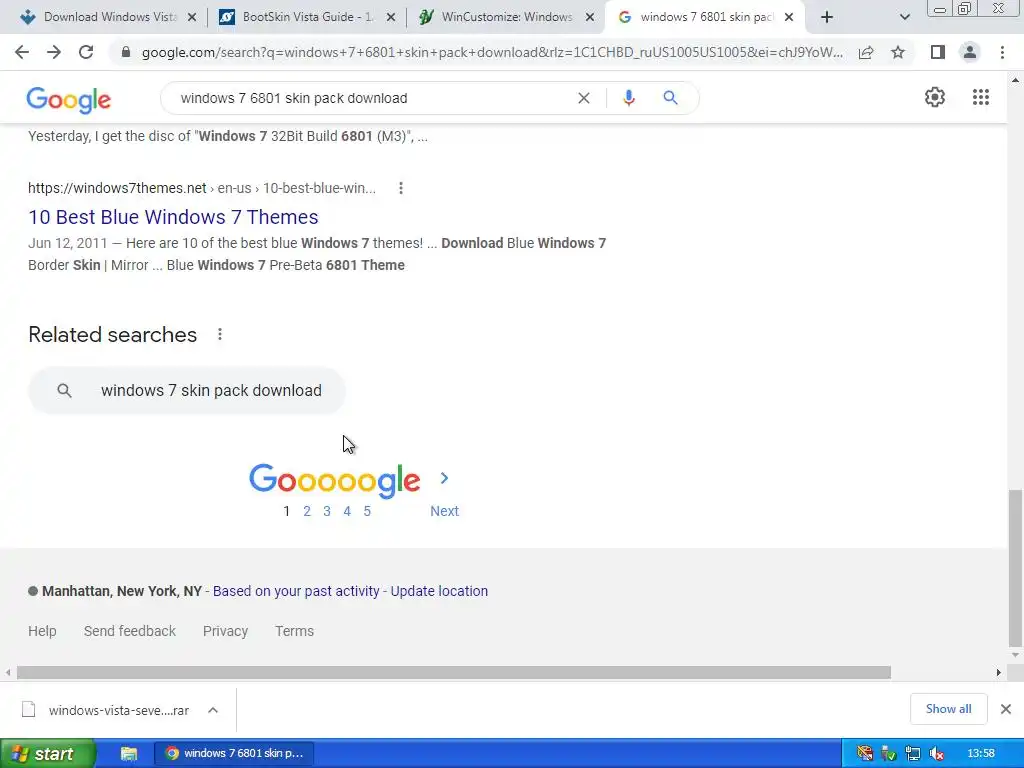This screenshot has height=768, width=1024.
Task: Go to results page 2
Action: coord(306,511)
